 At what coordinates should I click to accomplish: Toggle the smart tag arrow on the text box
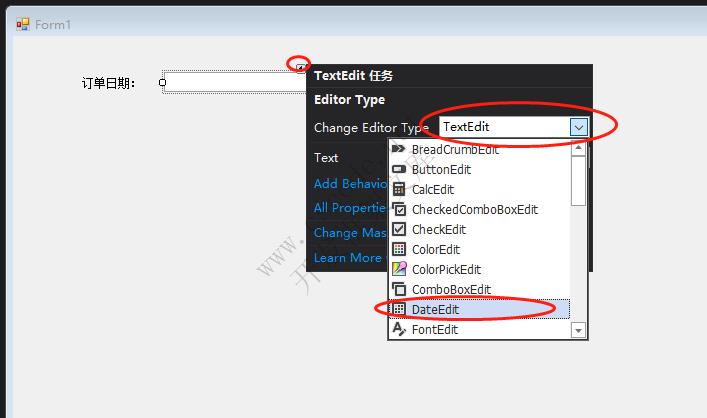[x=301, y=67]
